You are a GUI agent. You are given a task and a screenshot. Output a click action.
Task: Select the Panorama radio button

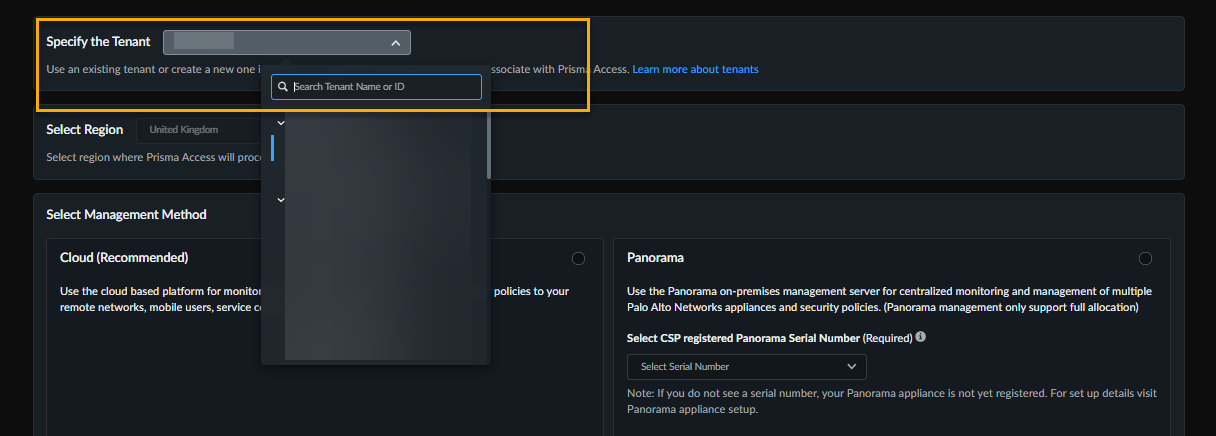[x=1145, y=258]
